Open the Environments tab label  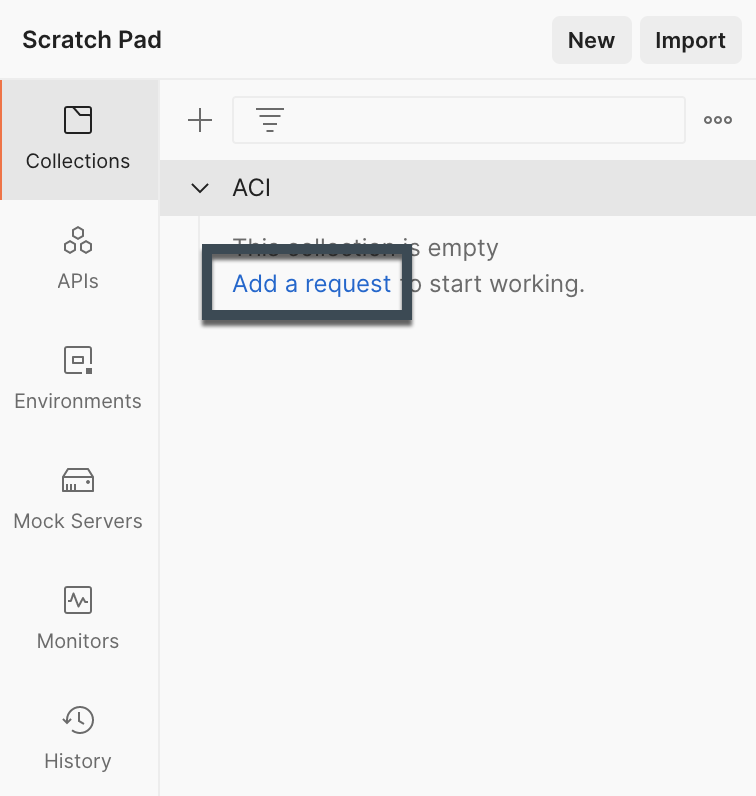[x=78, y=401]
